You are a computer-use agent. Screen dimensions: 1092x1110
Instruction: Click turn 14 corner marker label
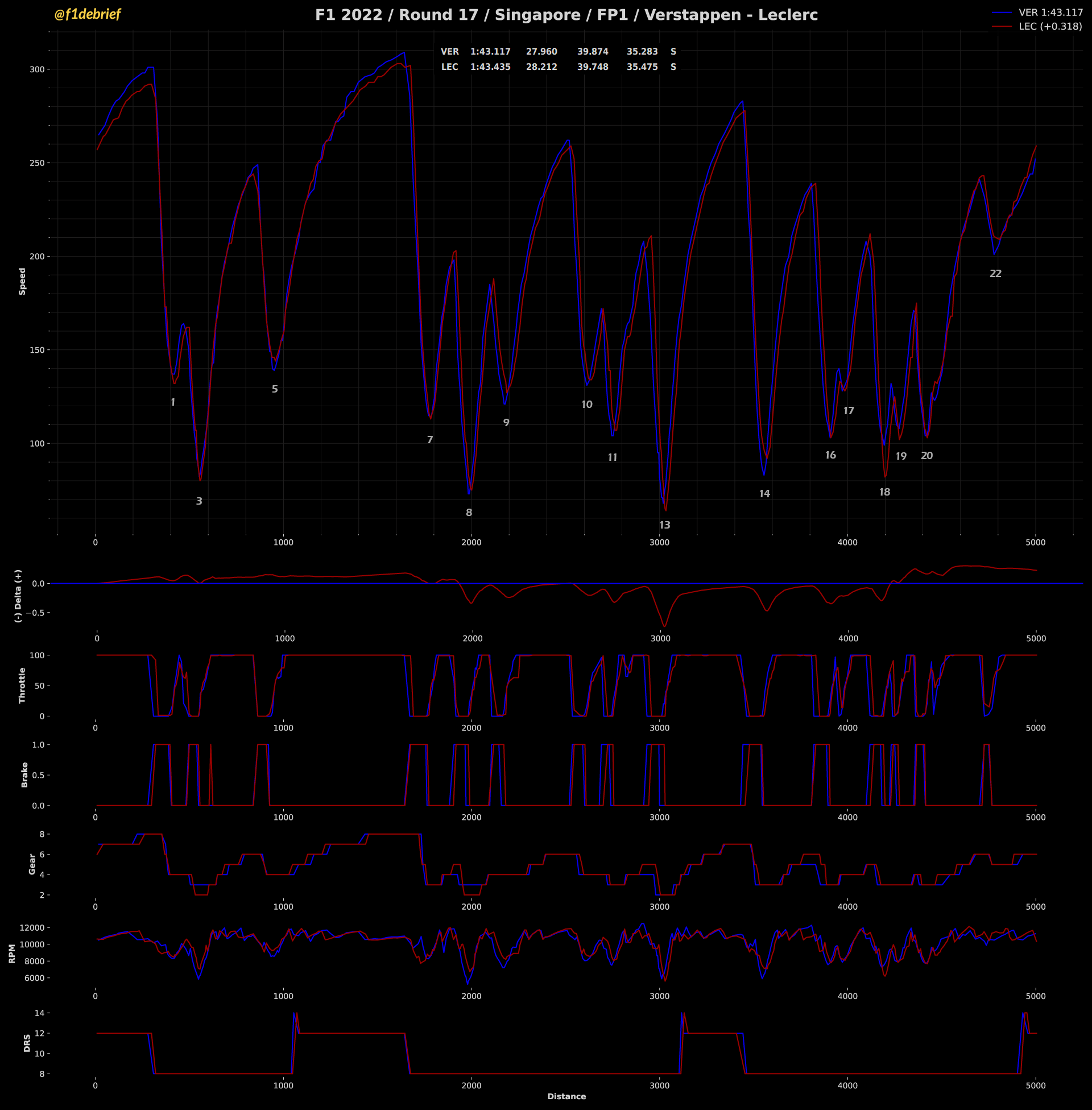coord(764,494)
